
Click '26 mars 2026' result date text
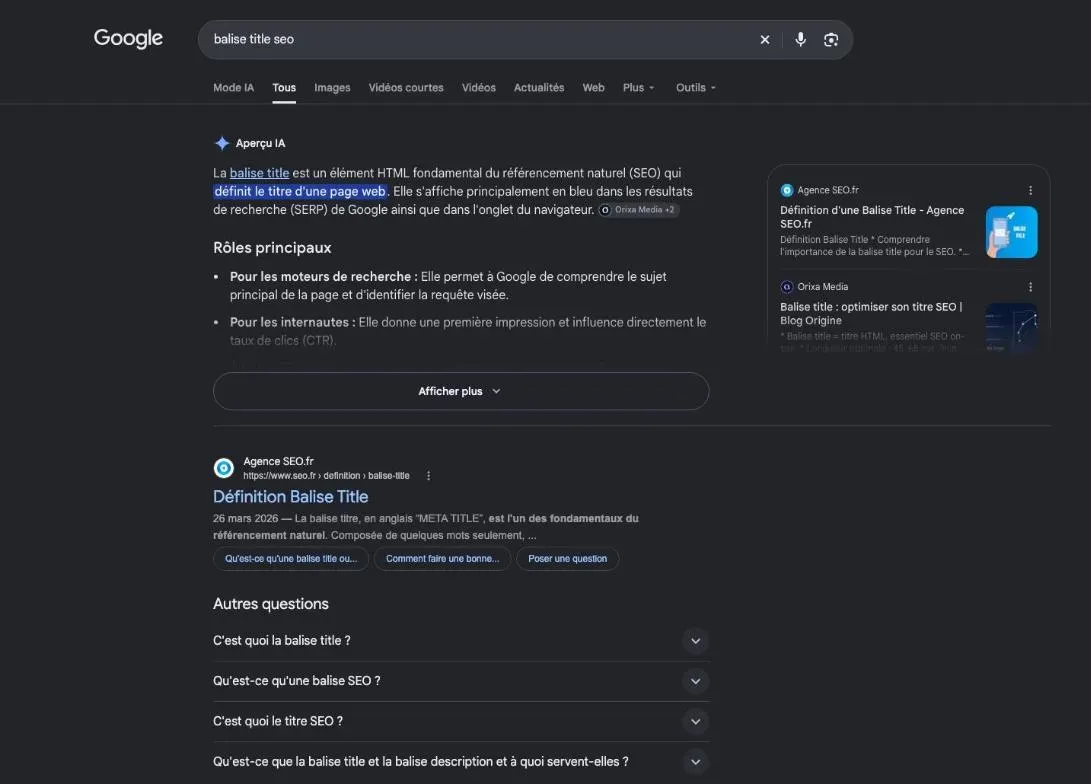click(246, 518)
